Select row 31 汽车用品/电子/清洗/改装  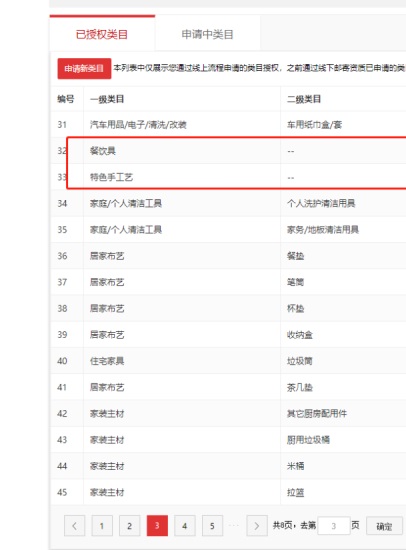tap(228, 125)
